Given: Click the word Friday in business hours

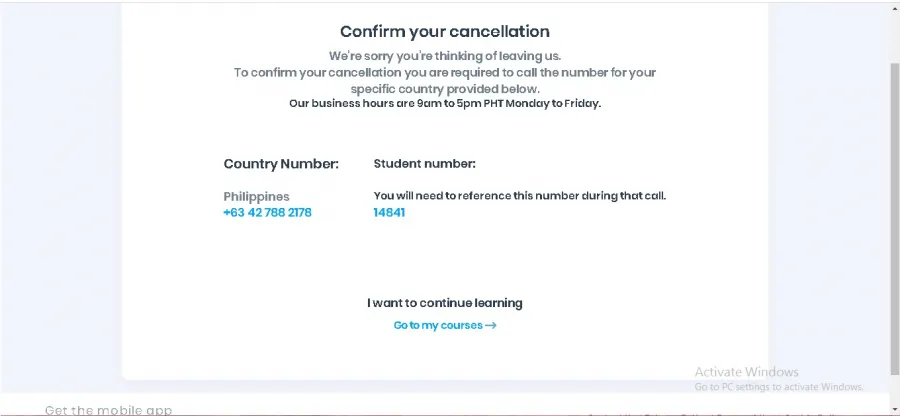Looking at the screenshot, I should 581,103.
